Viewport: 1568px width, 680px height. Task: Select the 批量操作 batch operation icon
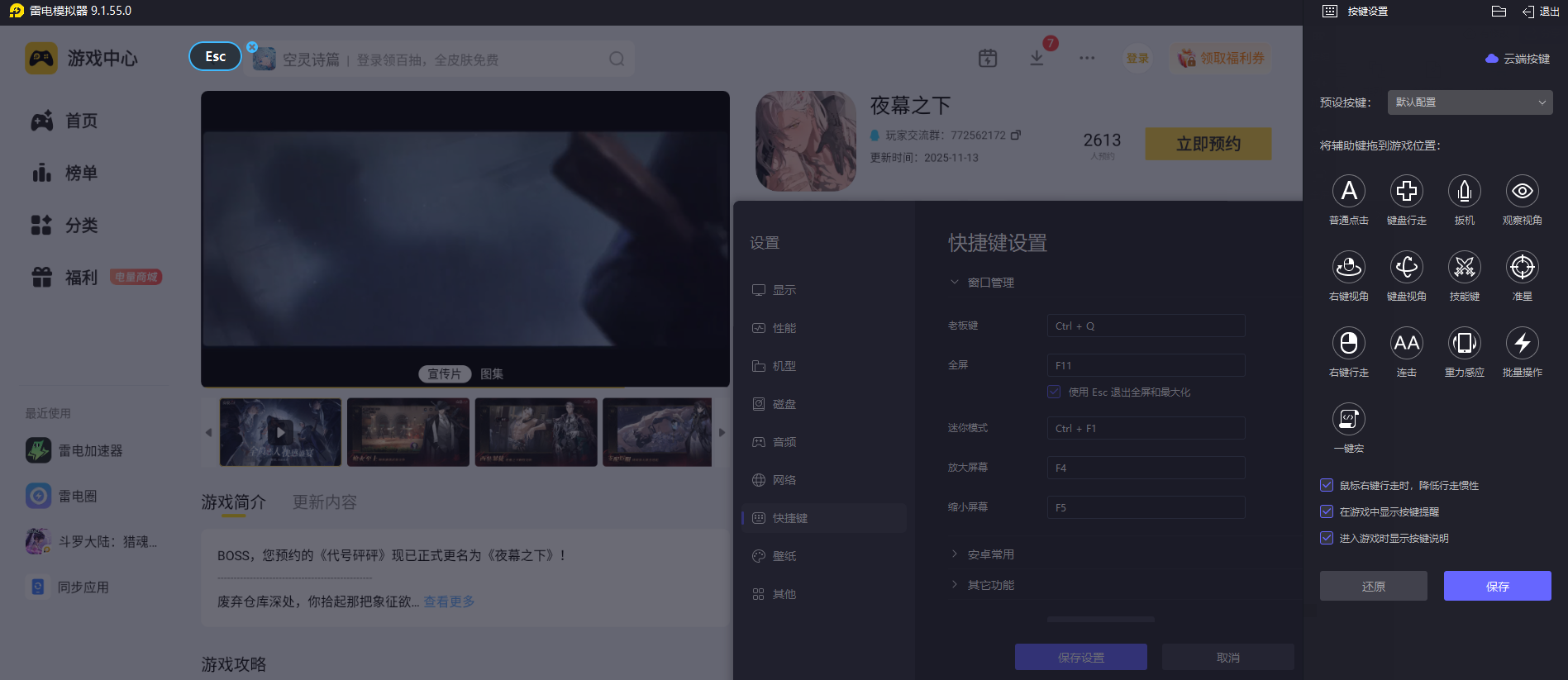1522,343
